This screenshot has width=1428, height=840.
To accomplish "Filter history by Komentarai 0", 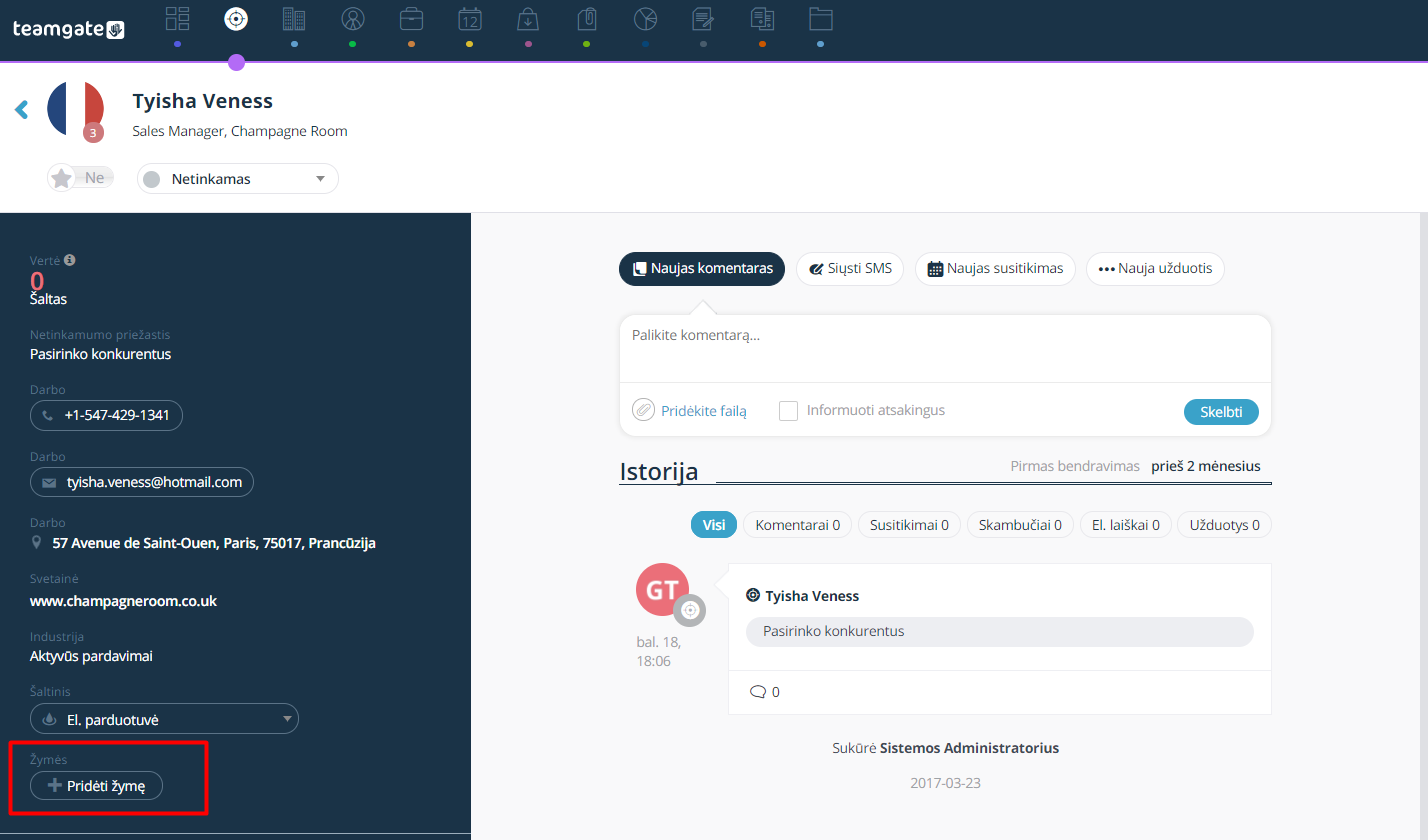I will point(798,525).
